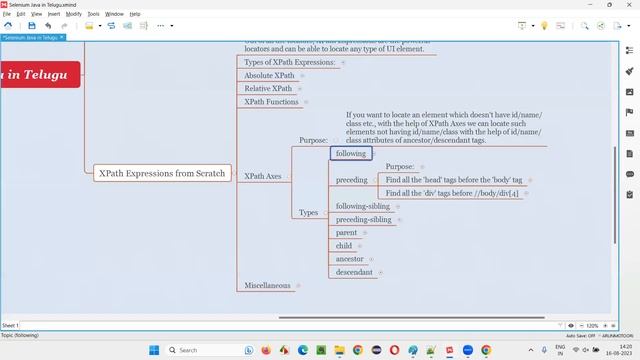The width and height of the screenshot is (640, 360).
Task: Click the magnifier search icon in toolbar
Action: click(585, 26)
